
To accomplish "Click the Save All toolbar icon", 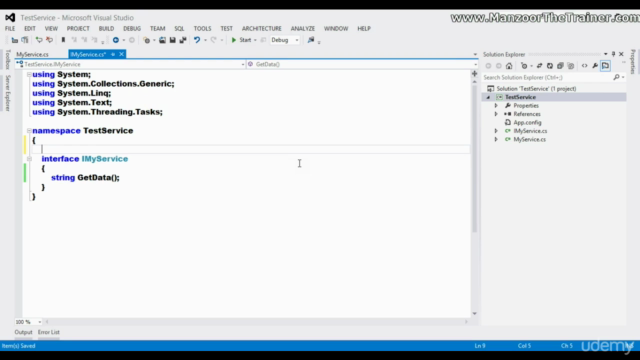I will 183,40.
